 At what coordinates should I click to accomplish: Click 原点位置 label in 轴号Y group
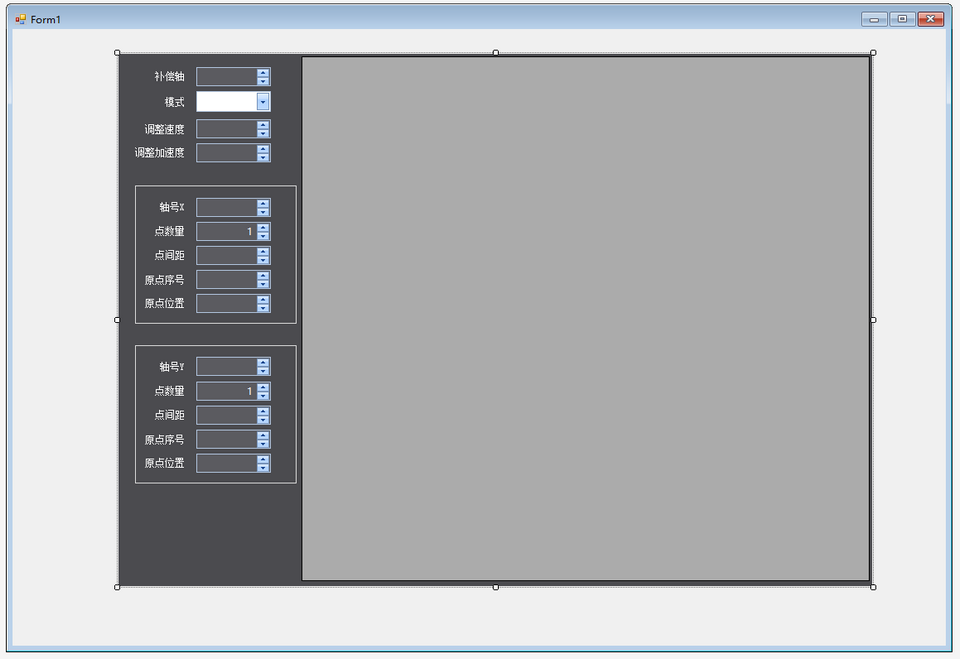click(x=164, y=463)
